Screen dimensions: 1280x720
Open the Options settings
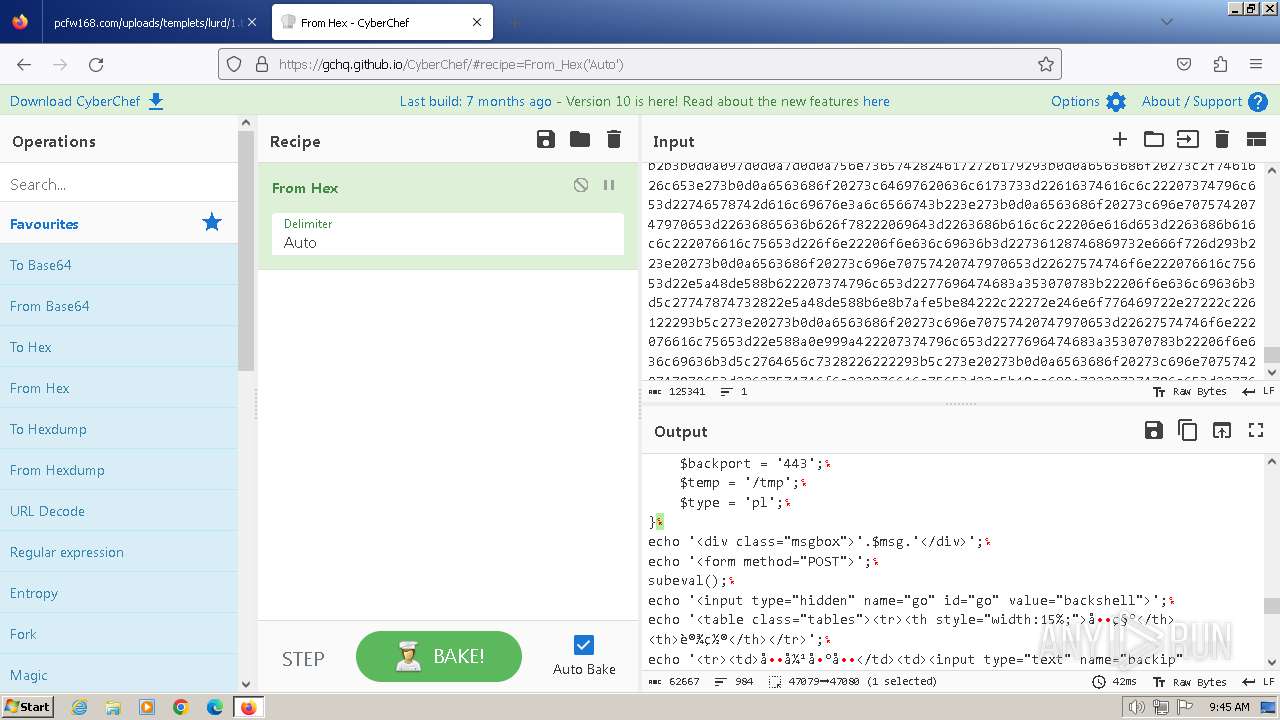(x=1088, y=101)
